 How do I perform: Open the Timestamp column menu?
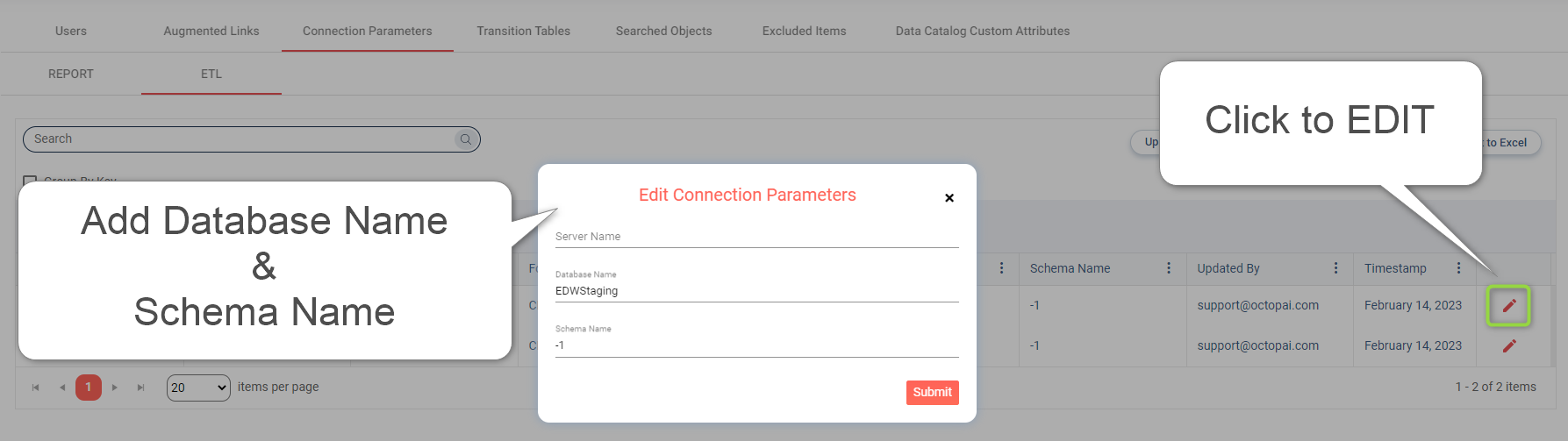click(x=1458, y=268)
